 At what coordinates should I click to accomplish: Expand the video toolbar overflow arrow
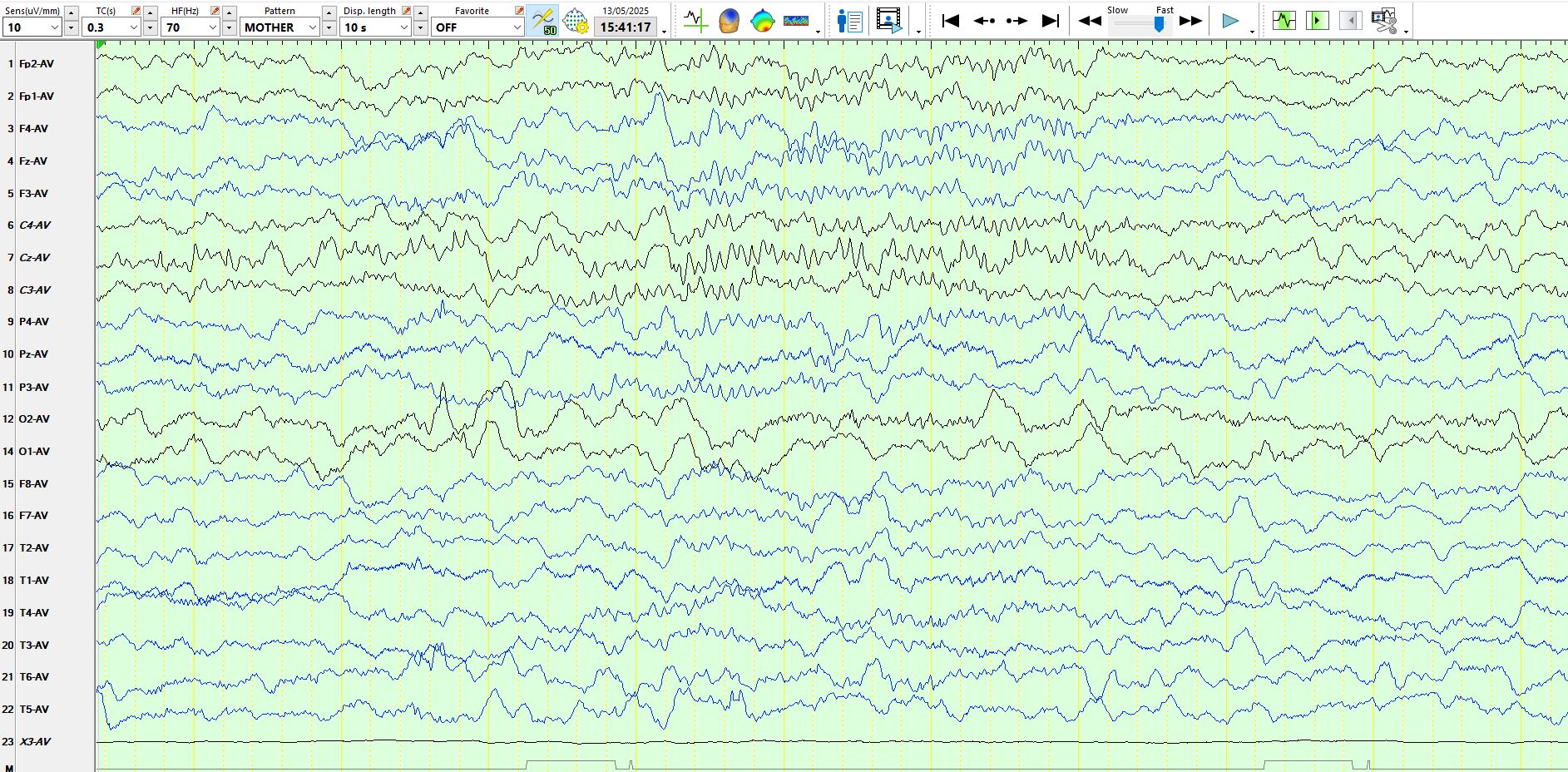(x=918, y=32)
